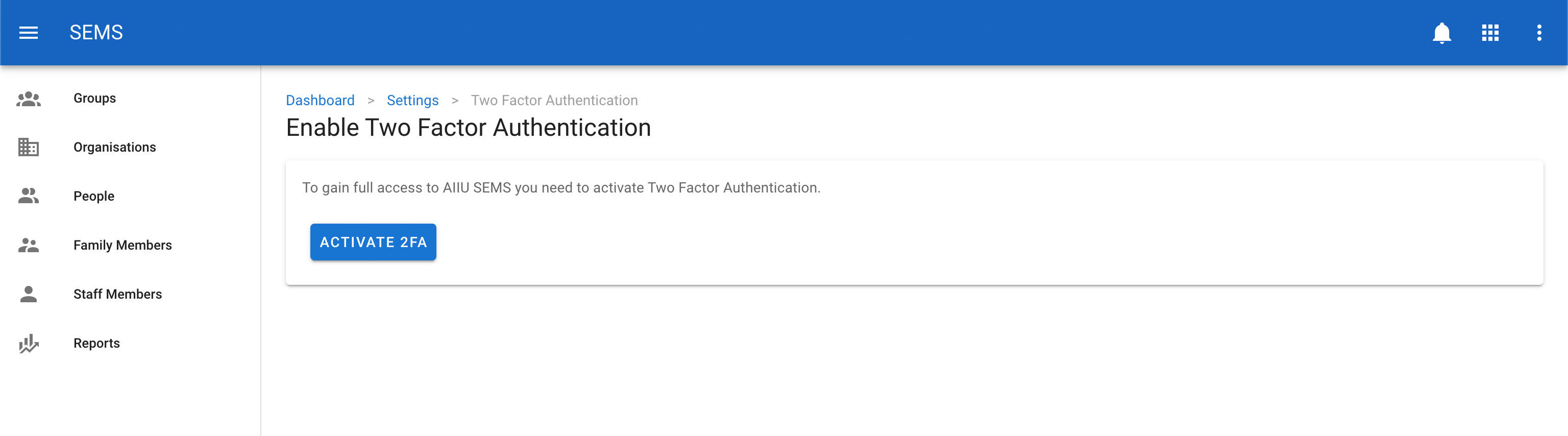This screenshot has height=436, width=1568.
Task: Go to Organisations in sidebar
Action: tap(114, 148)
